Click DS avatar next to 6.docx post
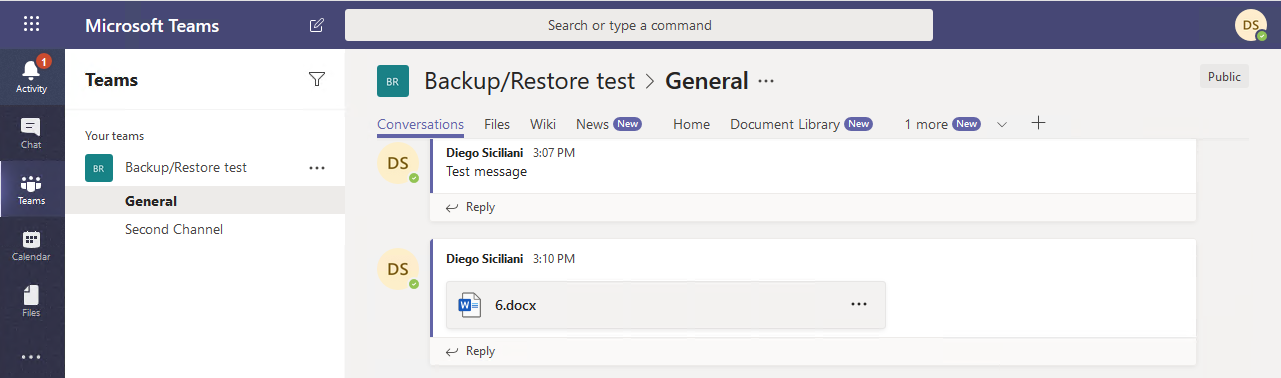 click(x=398, y=269)
